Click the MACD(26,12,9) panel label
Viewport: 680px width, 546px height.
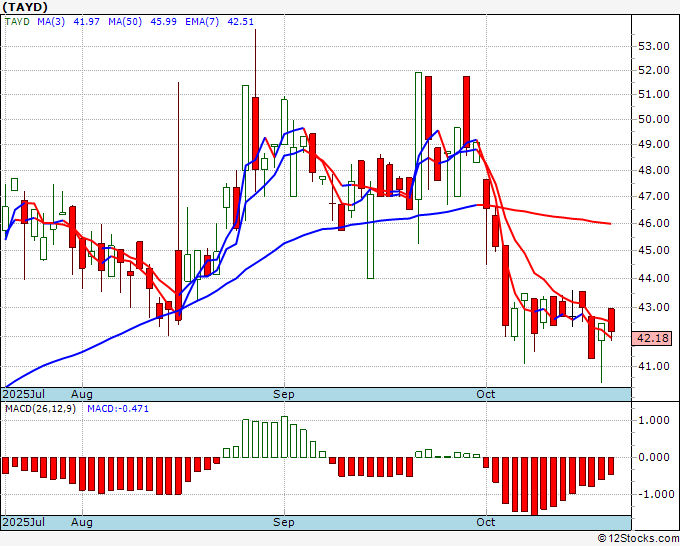(x=40, y=409)
